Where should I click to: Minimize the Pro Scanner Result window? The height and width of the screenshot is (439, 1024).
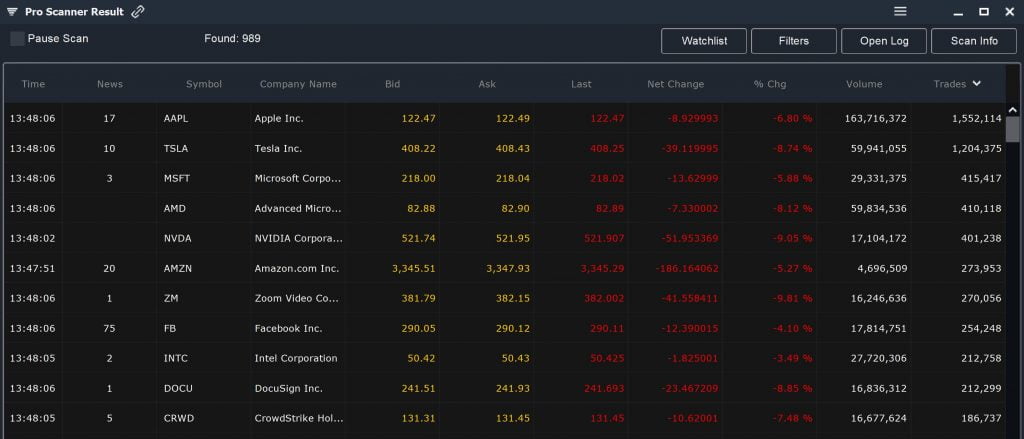[958, 13]
